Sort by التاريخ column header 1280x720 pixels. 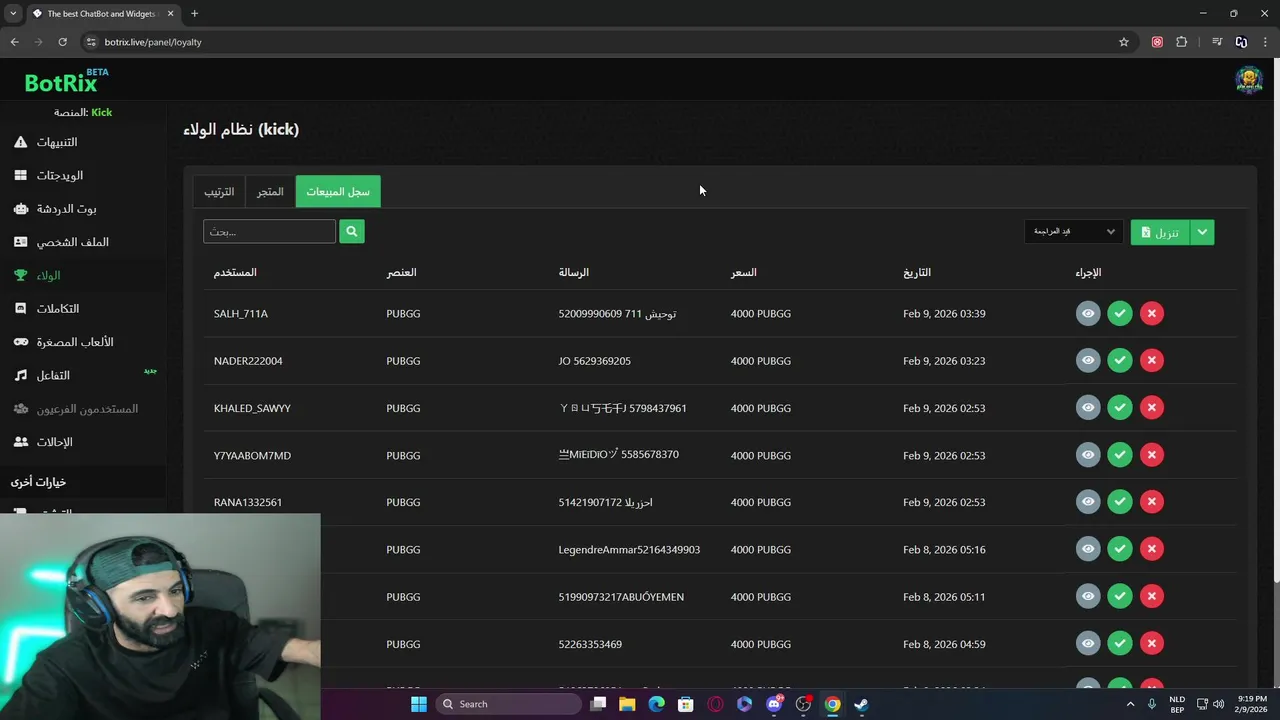(x=917, y=272)
